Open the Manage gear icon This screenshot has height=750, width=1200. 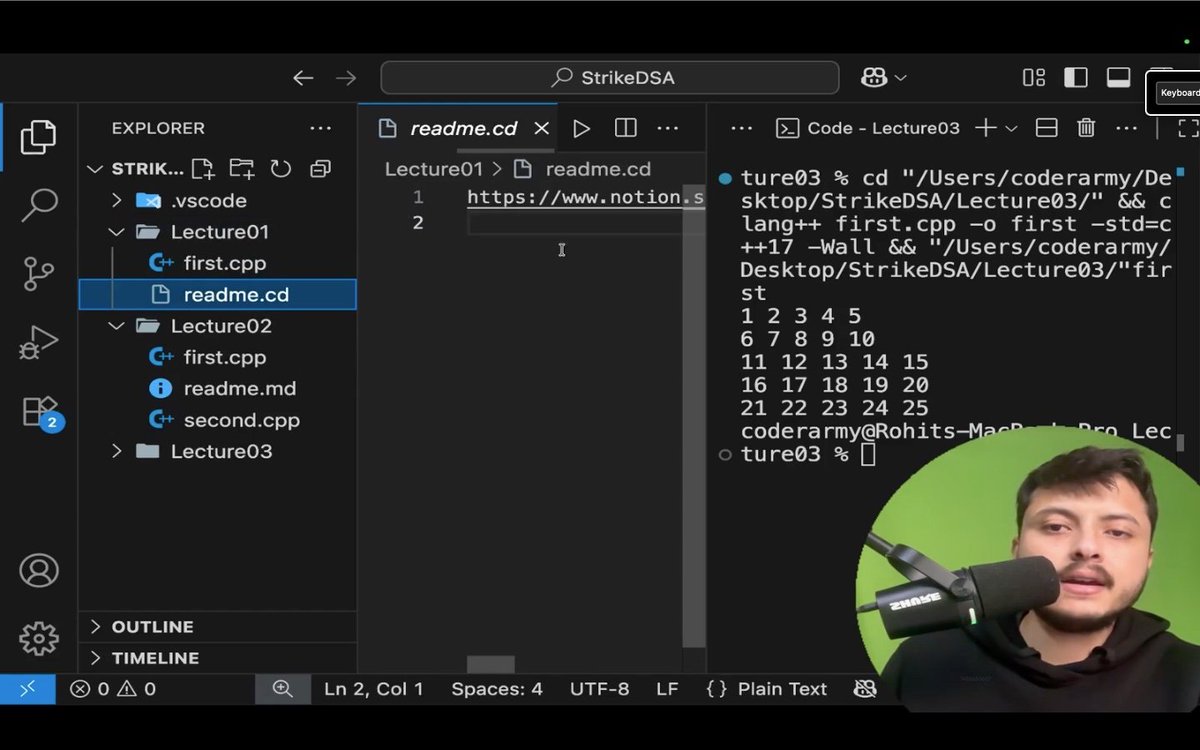[38, 637]
